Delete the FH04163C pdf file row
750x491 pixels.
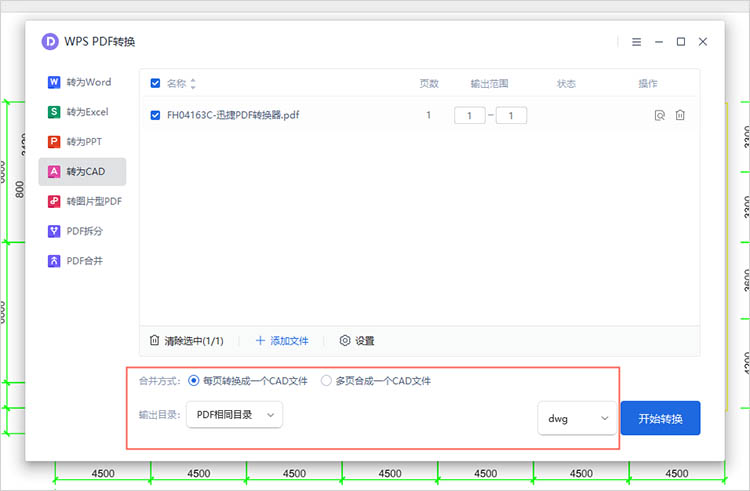(x=680, y=115)
